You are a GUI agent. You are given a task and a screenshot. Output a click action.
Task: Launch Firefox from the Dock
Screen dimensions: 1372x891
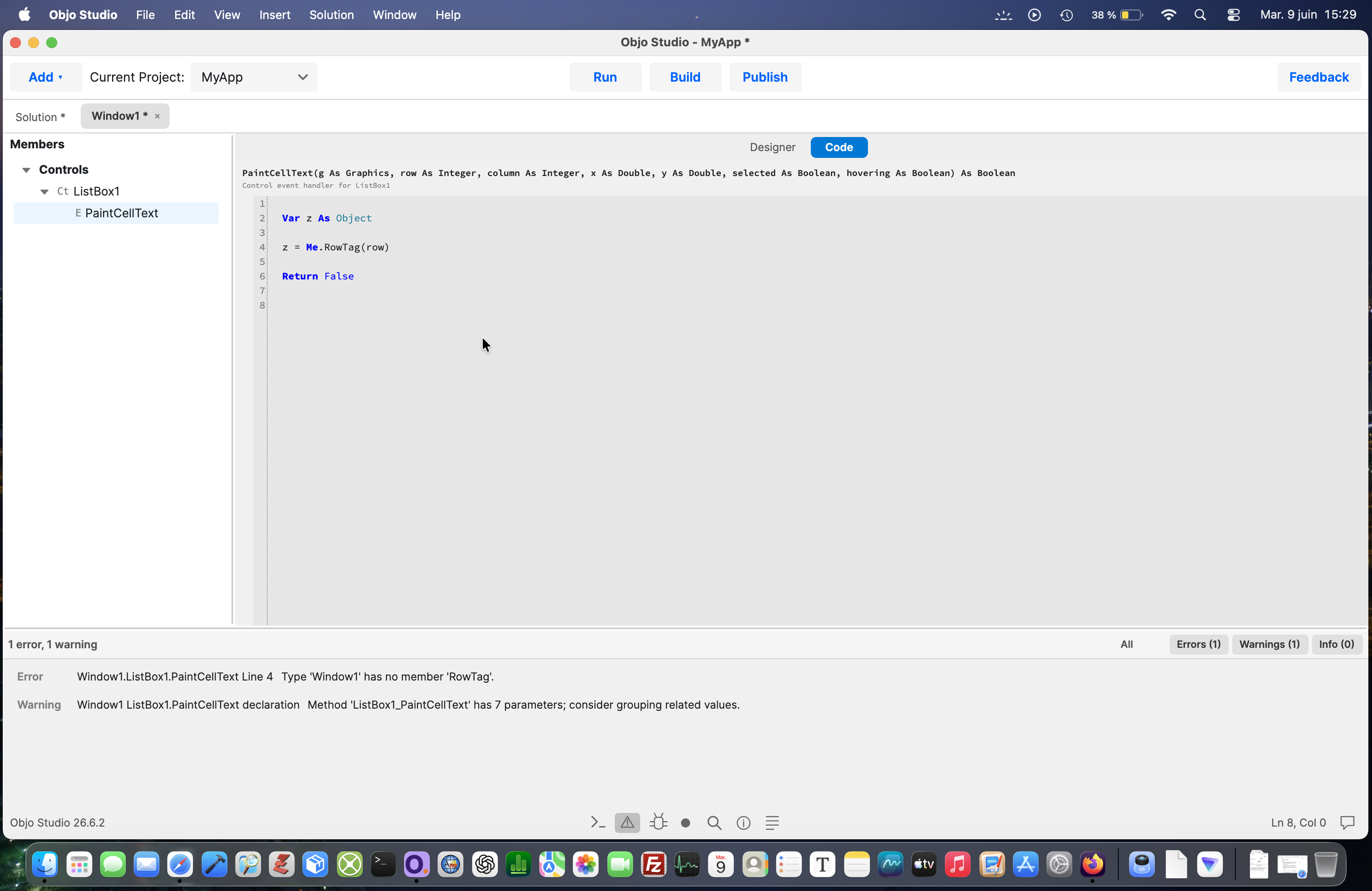tap(1093, 864)
